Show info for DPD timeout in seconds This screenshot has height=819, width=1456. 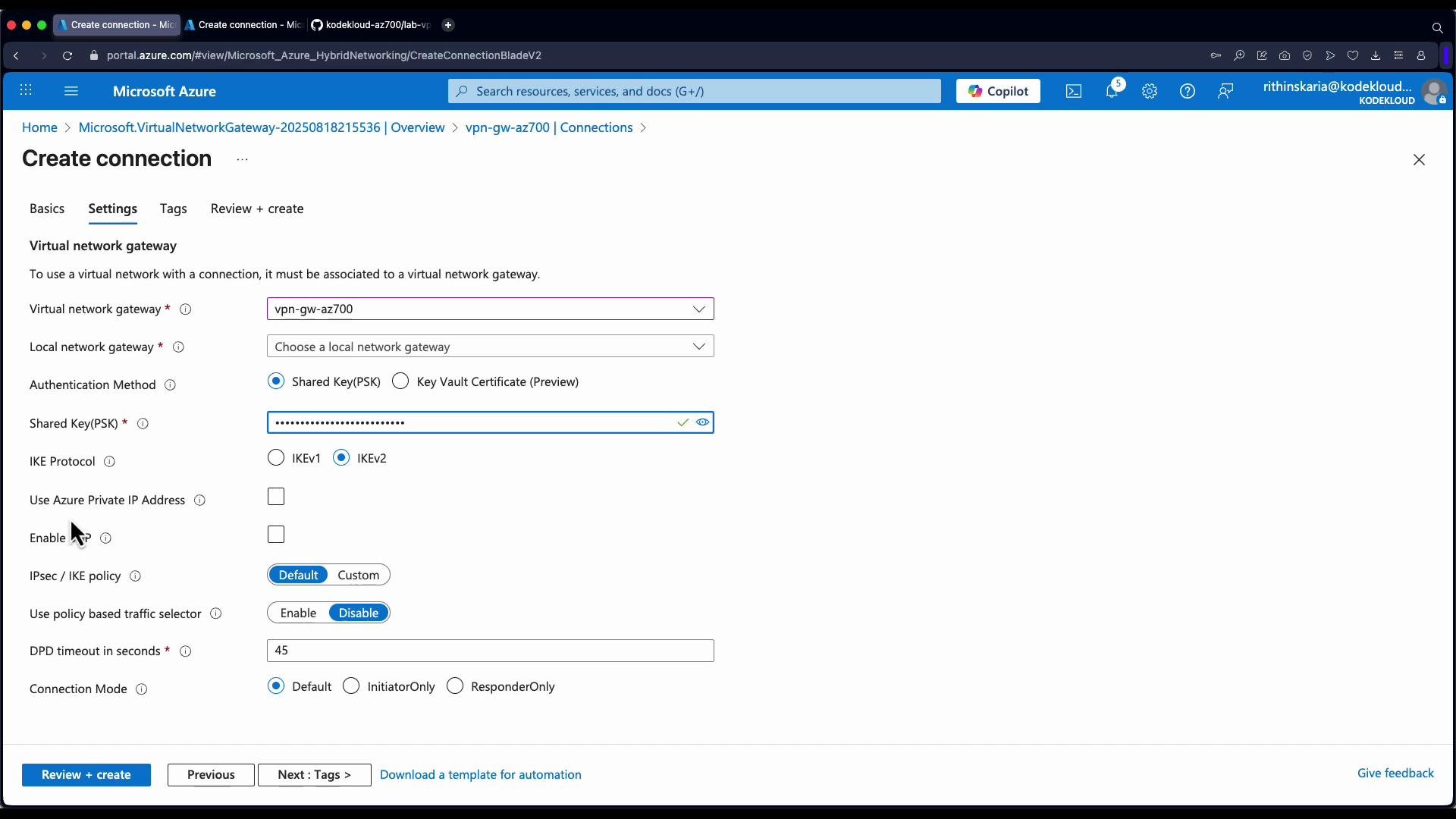tap(185, 651)
